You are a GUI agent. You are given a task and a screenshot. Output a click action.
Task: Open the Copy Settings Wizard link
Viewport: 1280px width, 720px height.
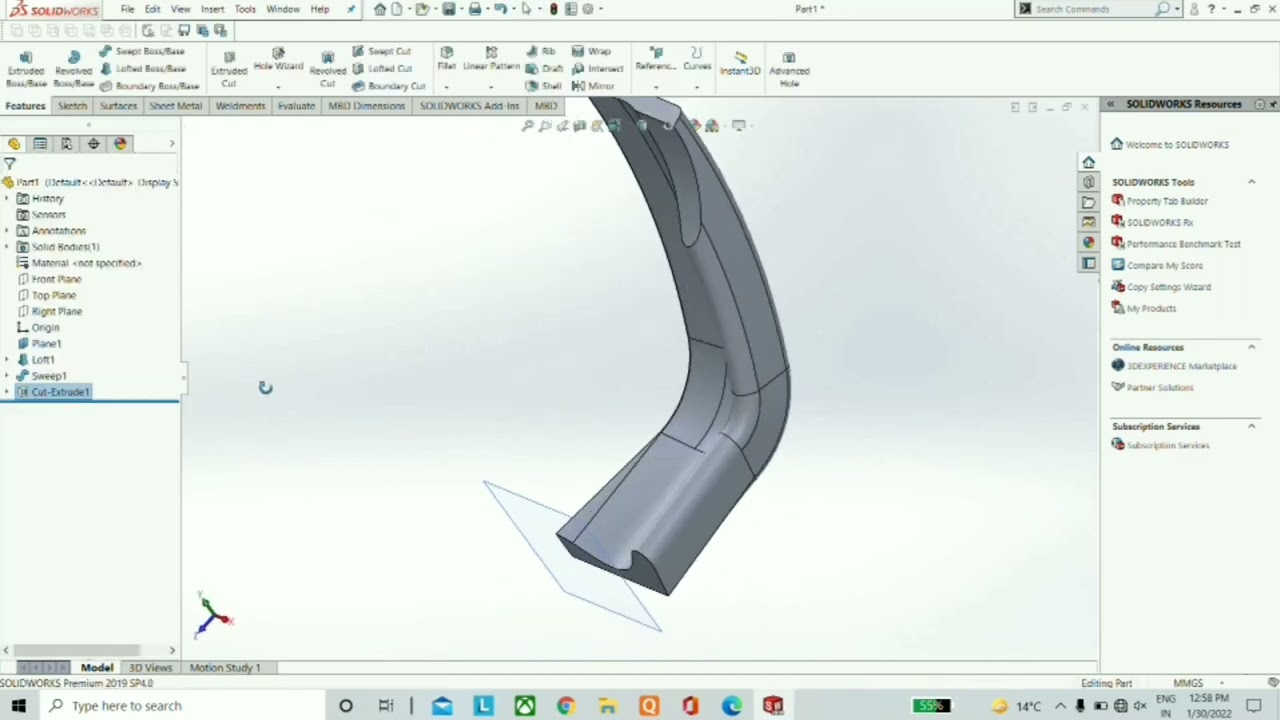coord(1168,287)
